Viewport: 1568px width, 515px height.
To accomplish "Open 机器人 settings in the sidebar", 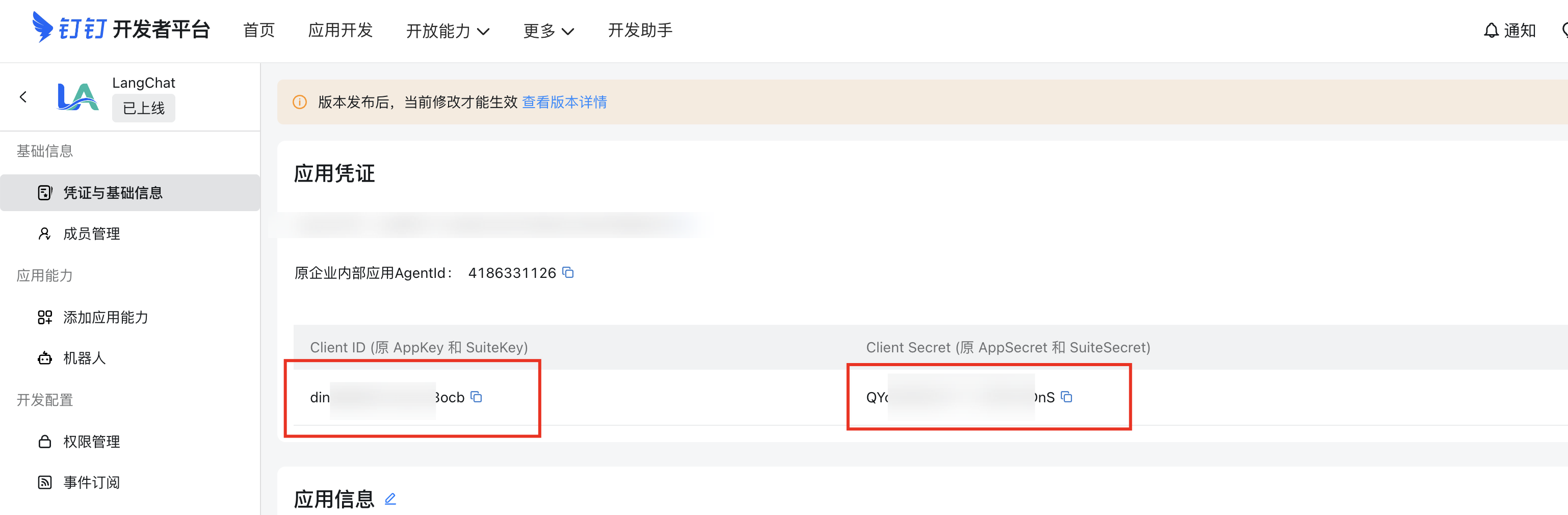I will 84,358.
